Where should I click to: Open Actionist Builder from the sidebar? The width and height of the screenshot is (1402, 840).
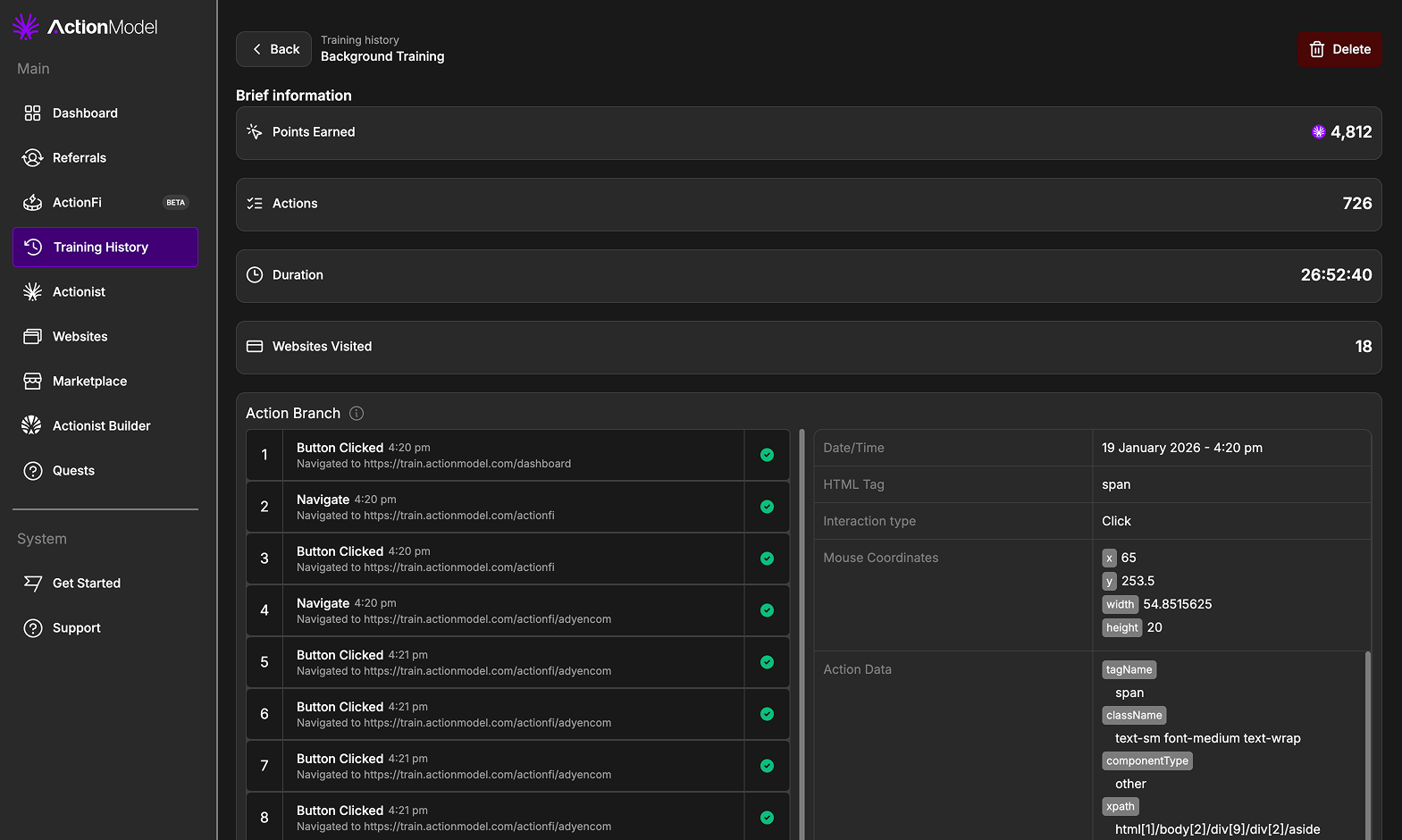coord(105,425)
